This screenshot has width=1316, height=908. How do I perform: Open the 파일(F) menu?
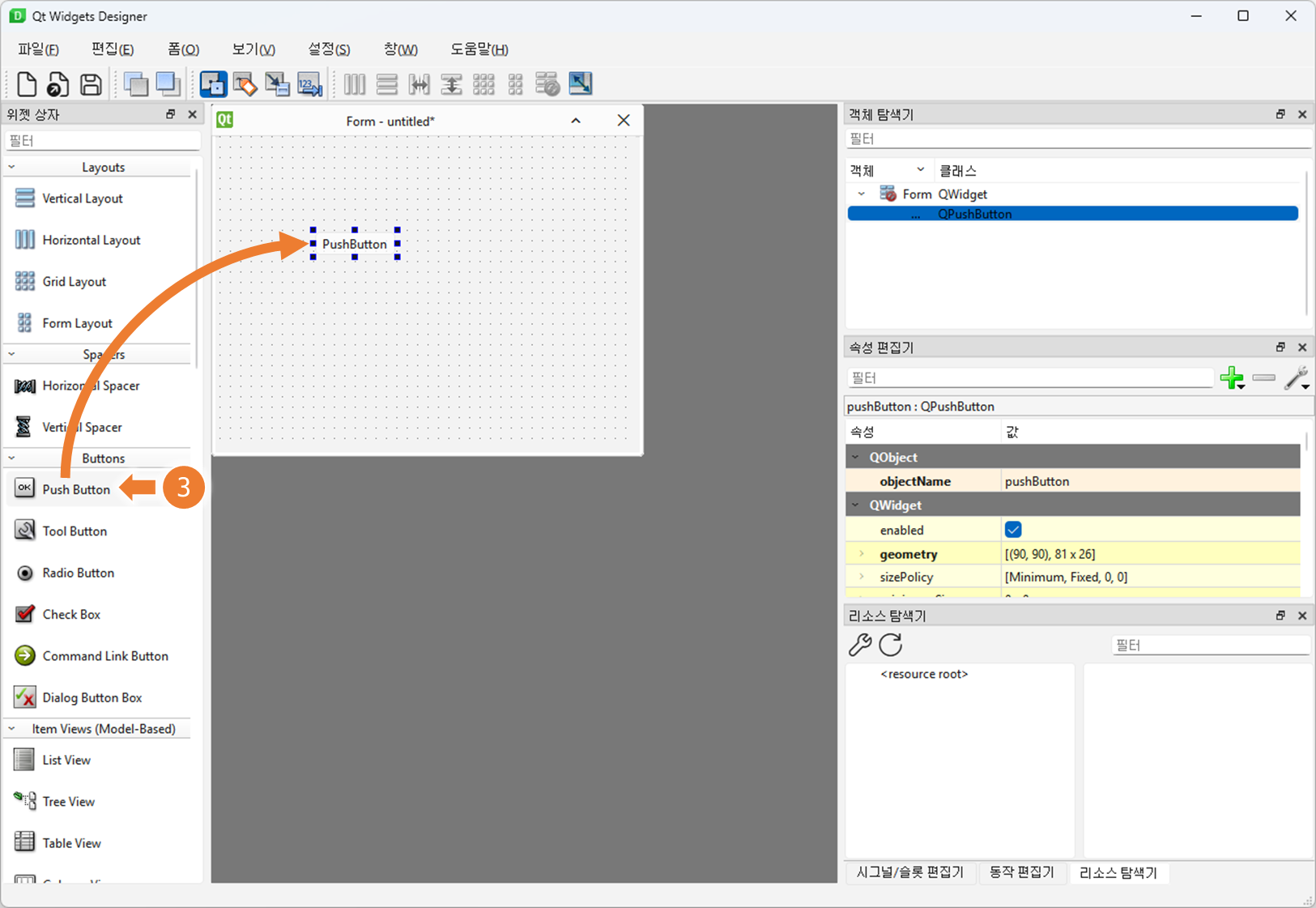click(x=38, y=49)
